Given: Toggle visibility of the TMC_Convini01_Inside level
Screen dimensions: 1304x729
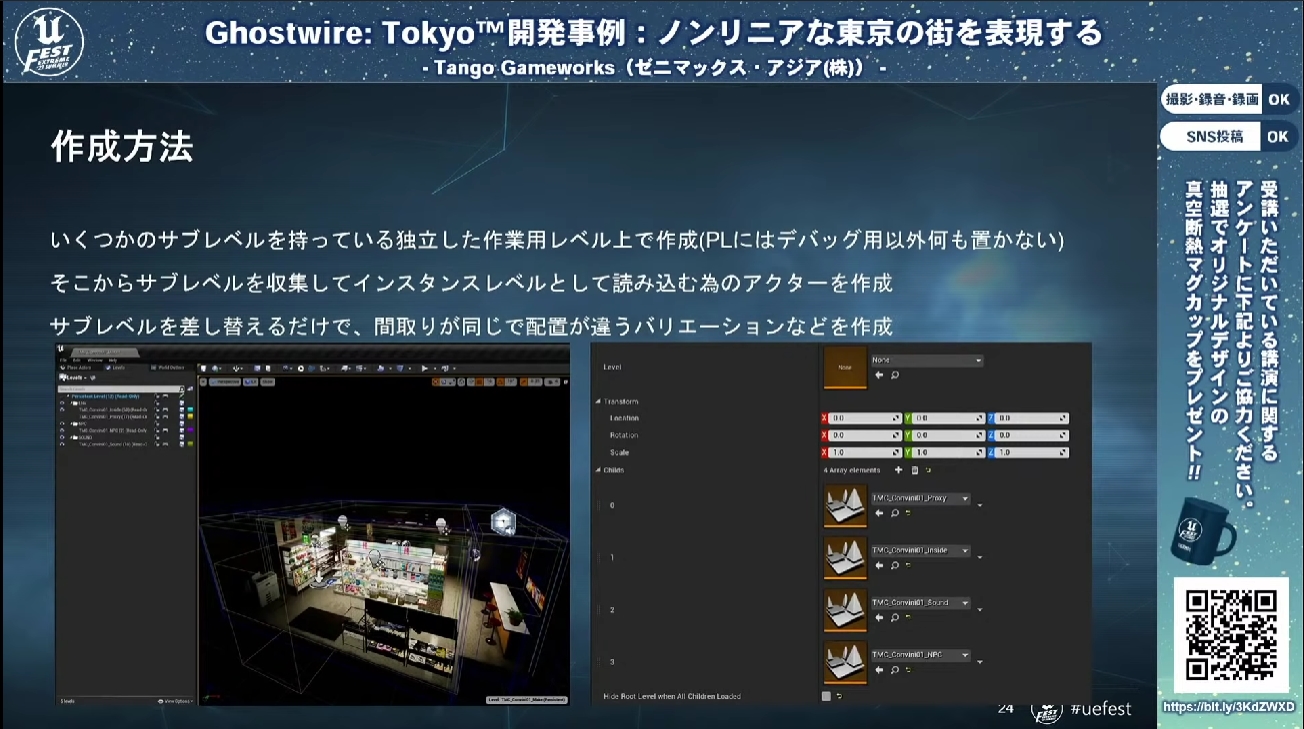Looking at the screenshot, I should pos(62,409).
